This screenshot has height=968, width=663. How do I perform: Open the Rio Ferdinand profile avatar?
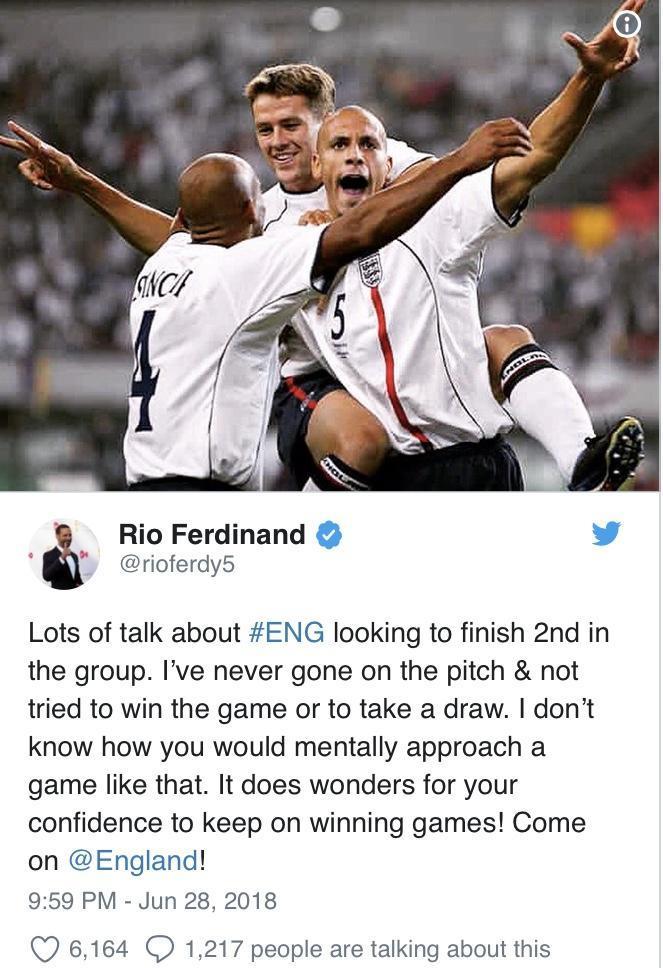(64, 554)
